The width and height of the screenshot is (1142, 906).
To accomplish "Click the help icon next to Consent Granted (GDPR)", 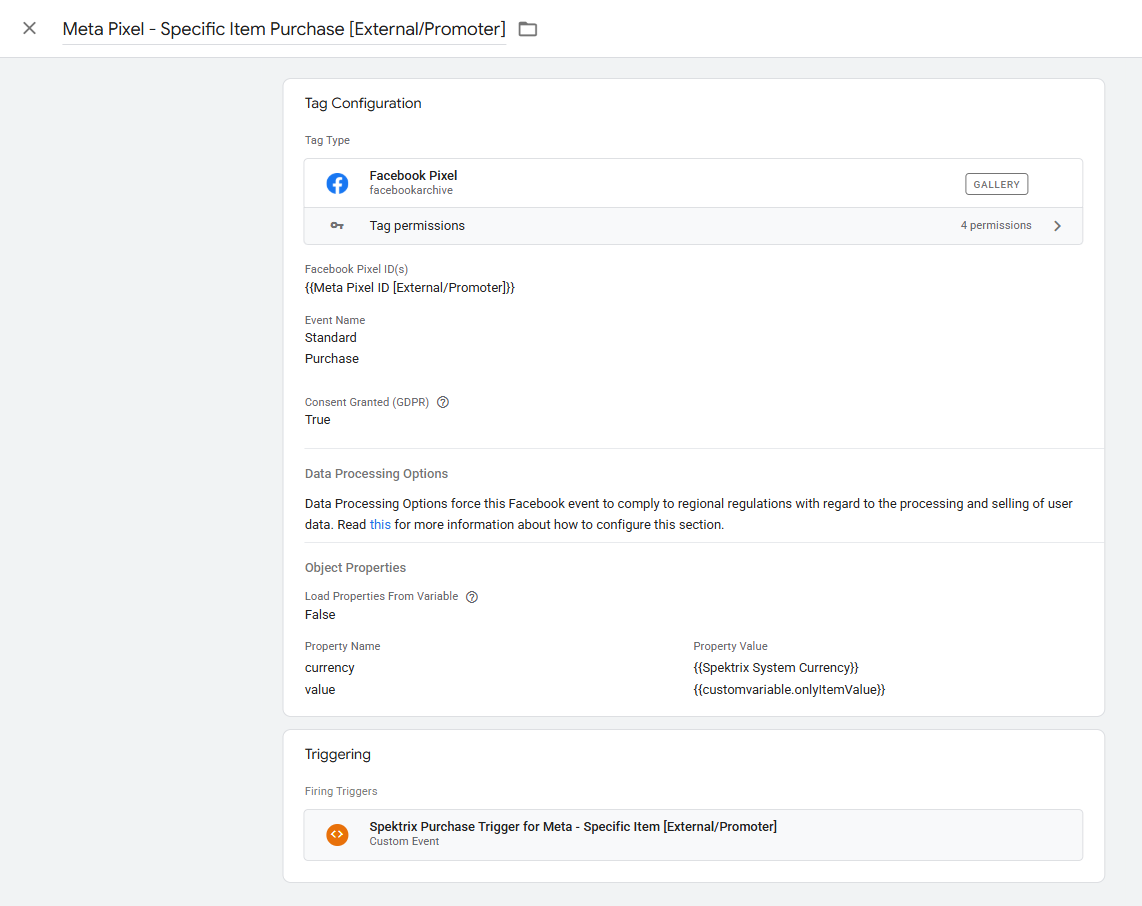I will pyautogui.click(x=443, y=402).
